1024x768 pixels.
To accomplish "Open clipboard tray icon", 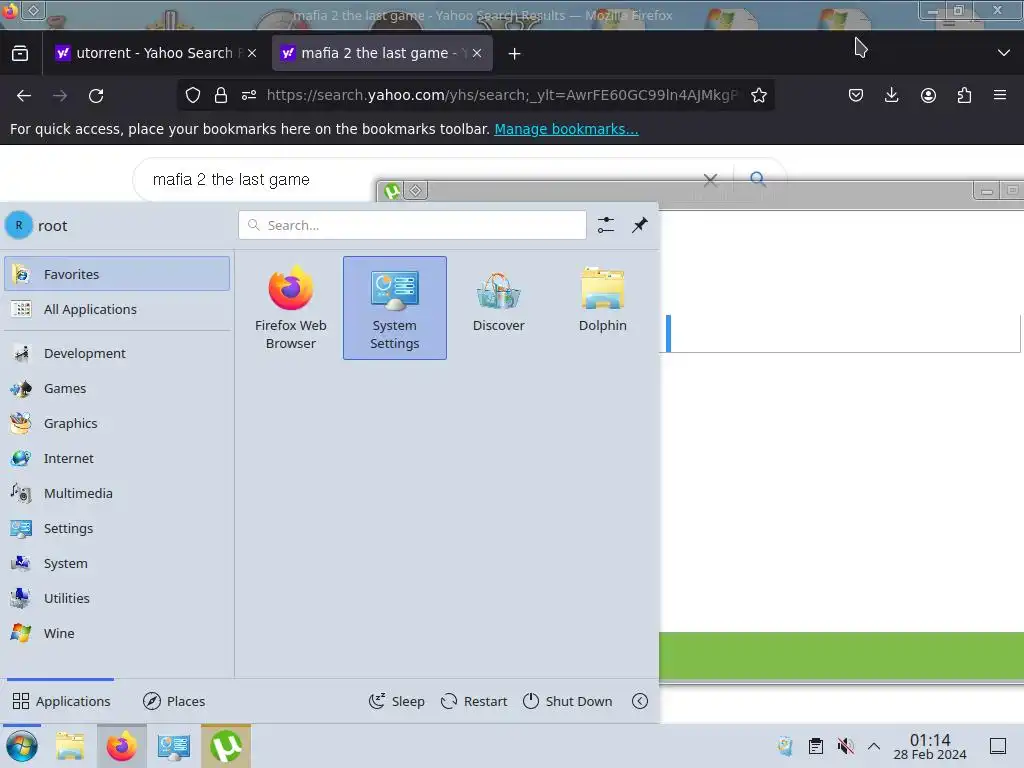I will (x=816, y=746).
